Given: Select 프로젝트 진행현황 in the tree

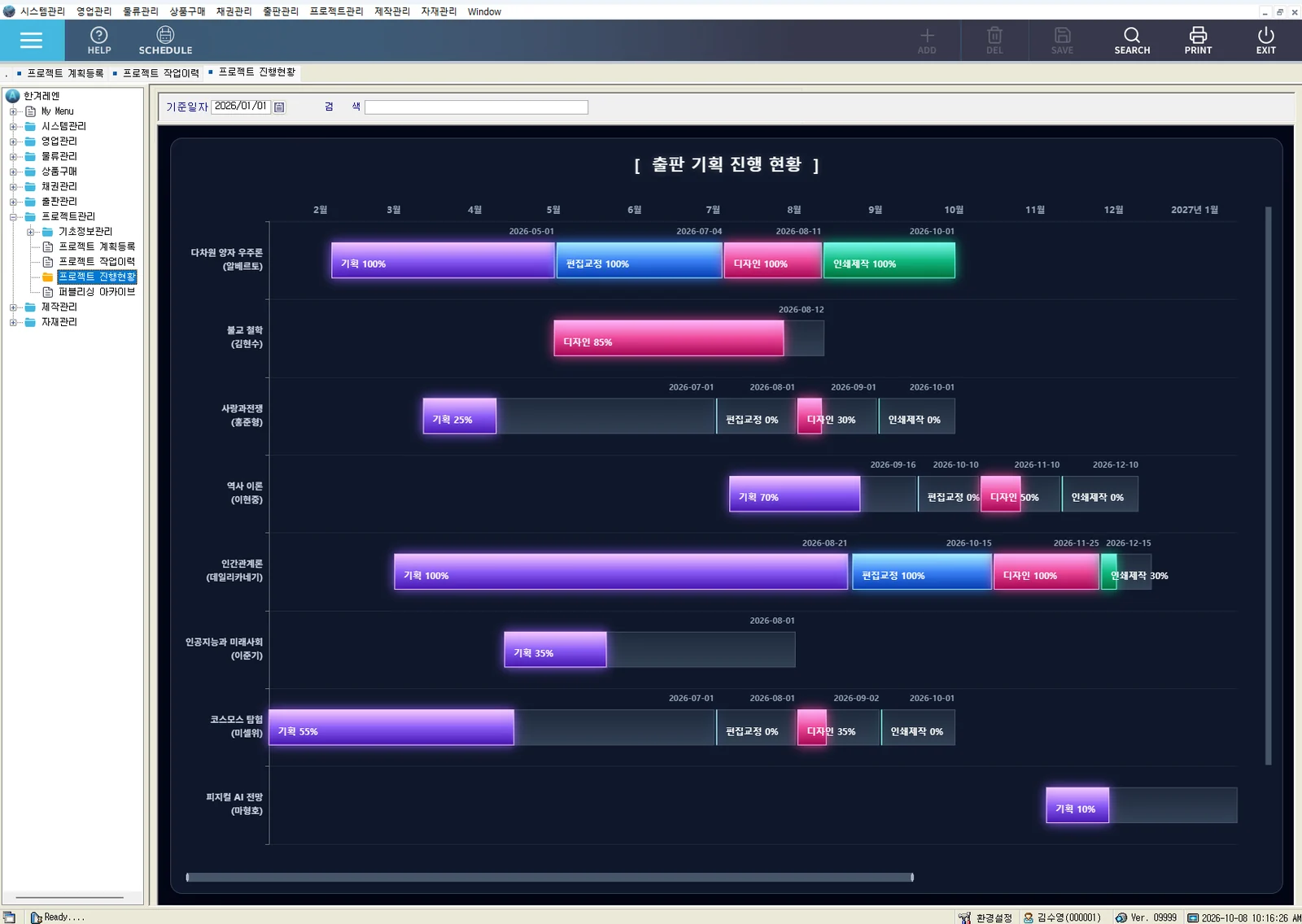Looking at the screenshot, I should pos(97,277).
